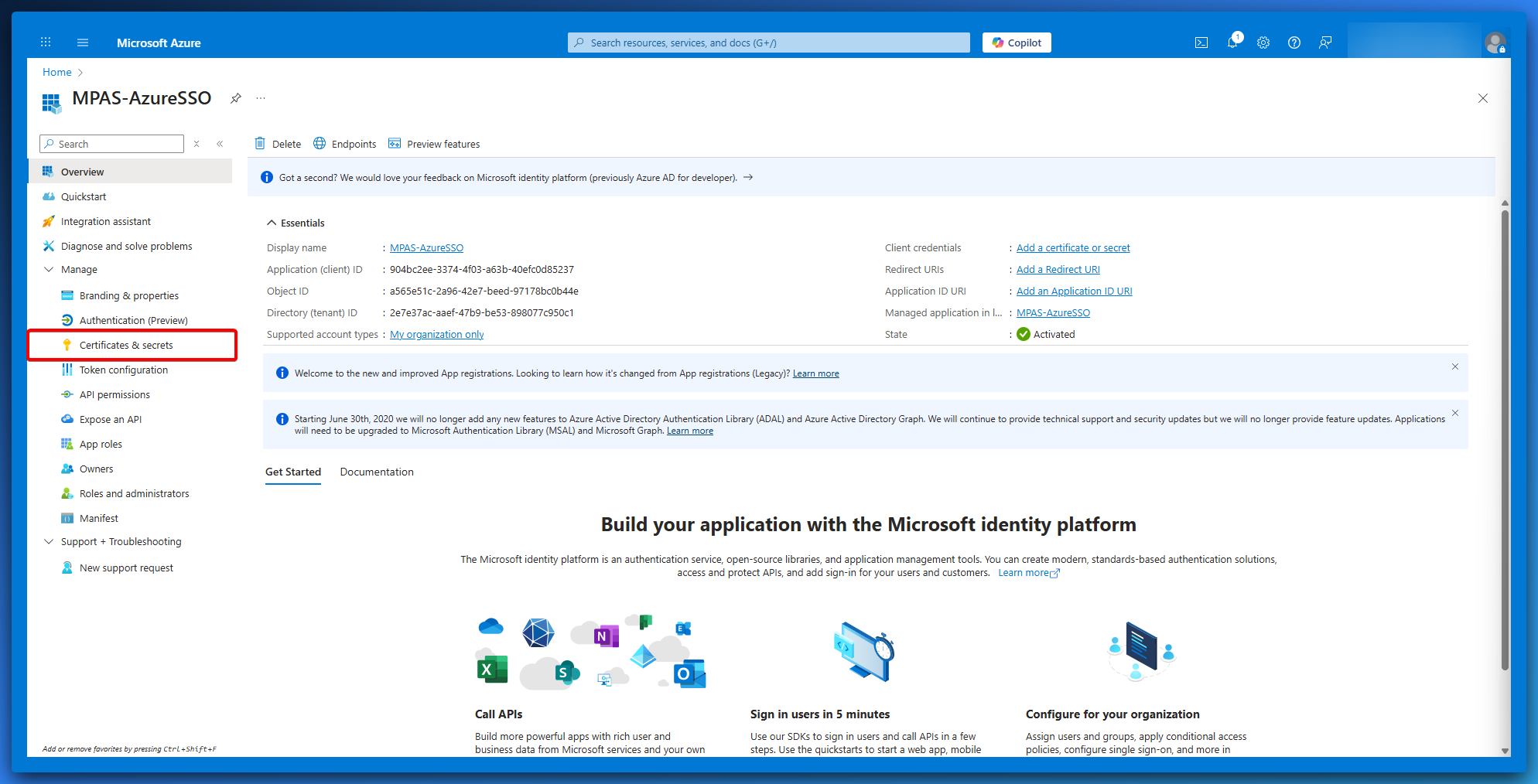This screenshot has height=784, width=1538.
Task: Open the ellipsis more actions menu
Action: coord(261,98)
